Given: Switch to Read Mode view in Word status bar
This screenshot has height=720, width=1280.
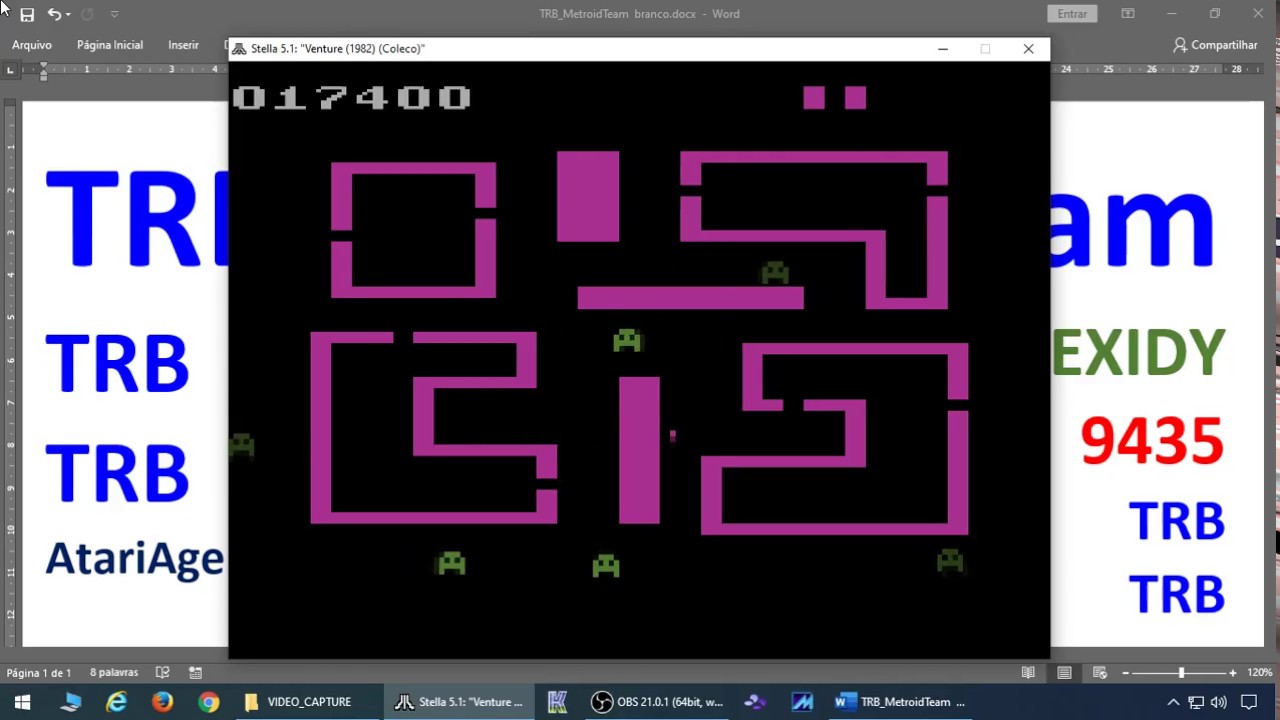Looking at the screenshot, I should [1028, 673].
